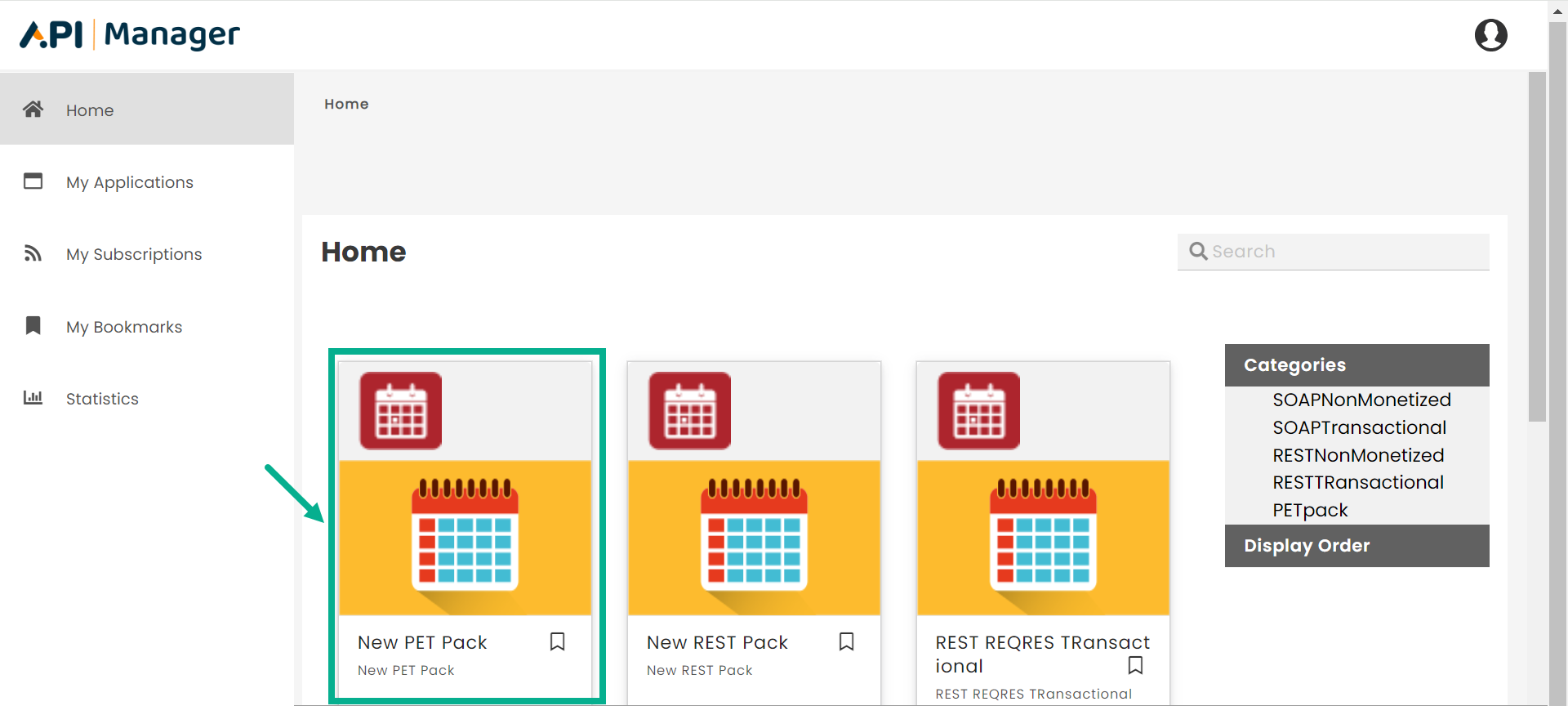Click the search magnifier icon
This screenshot has width=1568, height=706.
coord(1198,251)
